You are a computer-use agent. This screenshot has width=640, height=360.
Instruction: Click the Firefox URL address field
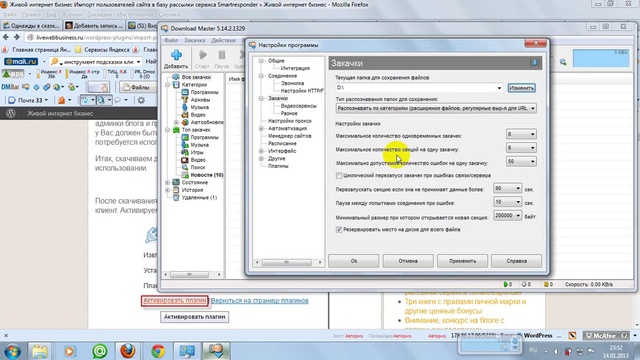(x=93, y=37)
